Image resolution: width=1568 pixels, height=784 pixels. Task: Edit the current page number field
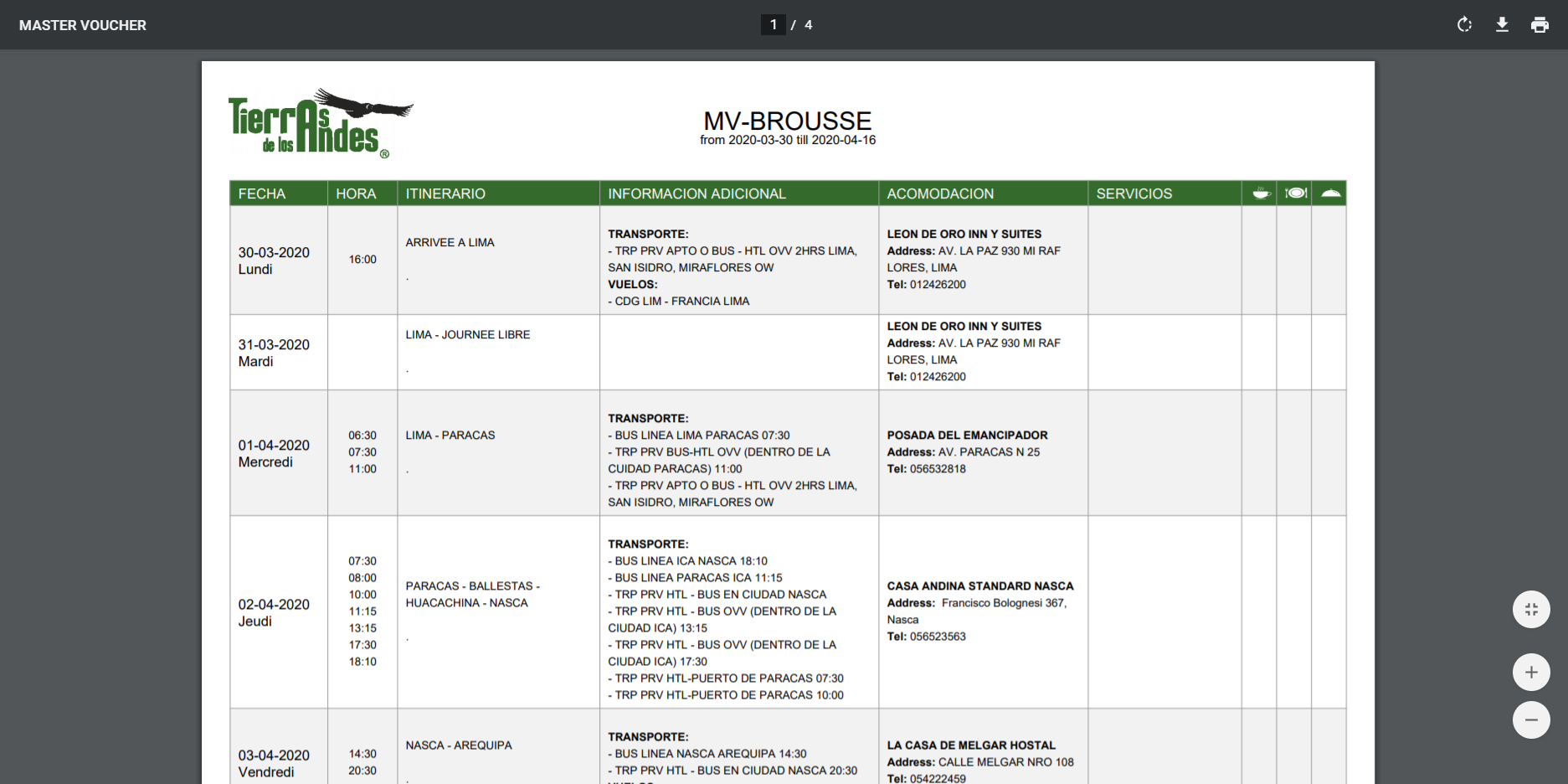[773, 25]
